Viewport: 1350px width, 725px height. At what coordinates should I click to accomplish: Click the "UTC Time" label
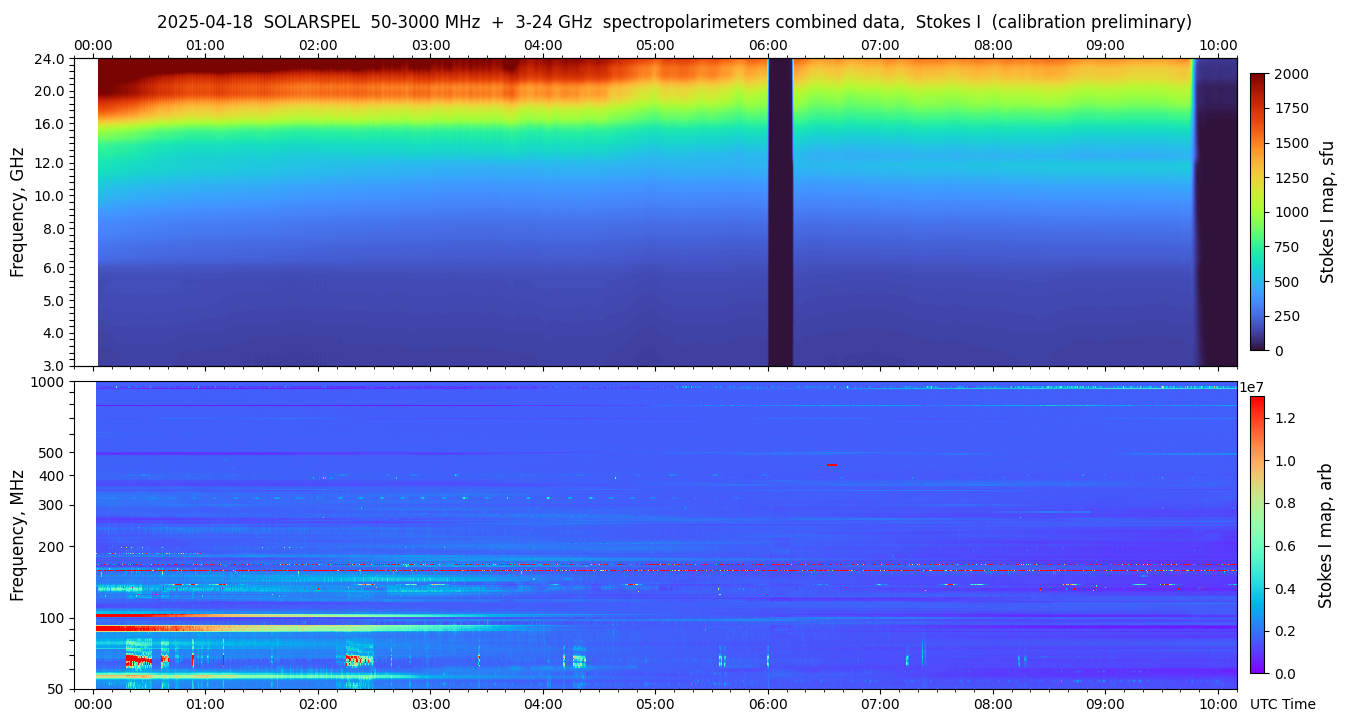[x=1282, y=704]
